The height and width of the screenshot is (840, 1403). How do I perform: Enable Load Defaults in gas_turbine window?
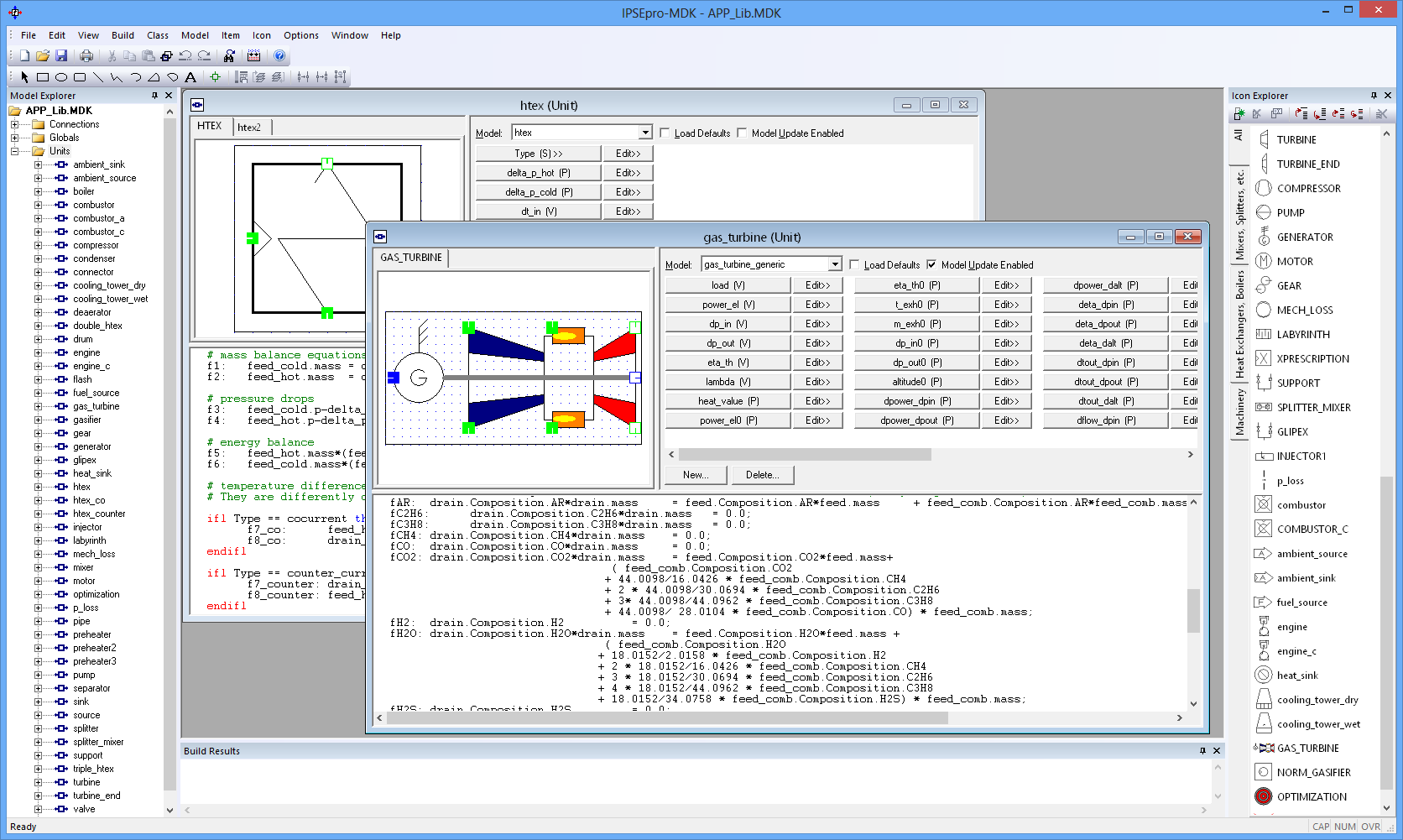tap(855, 265)
